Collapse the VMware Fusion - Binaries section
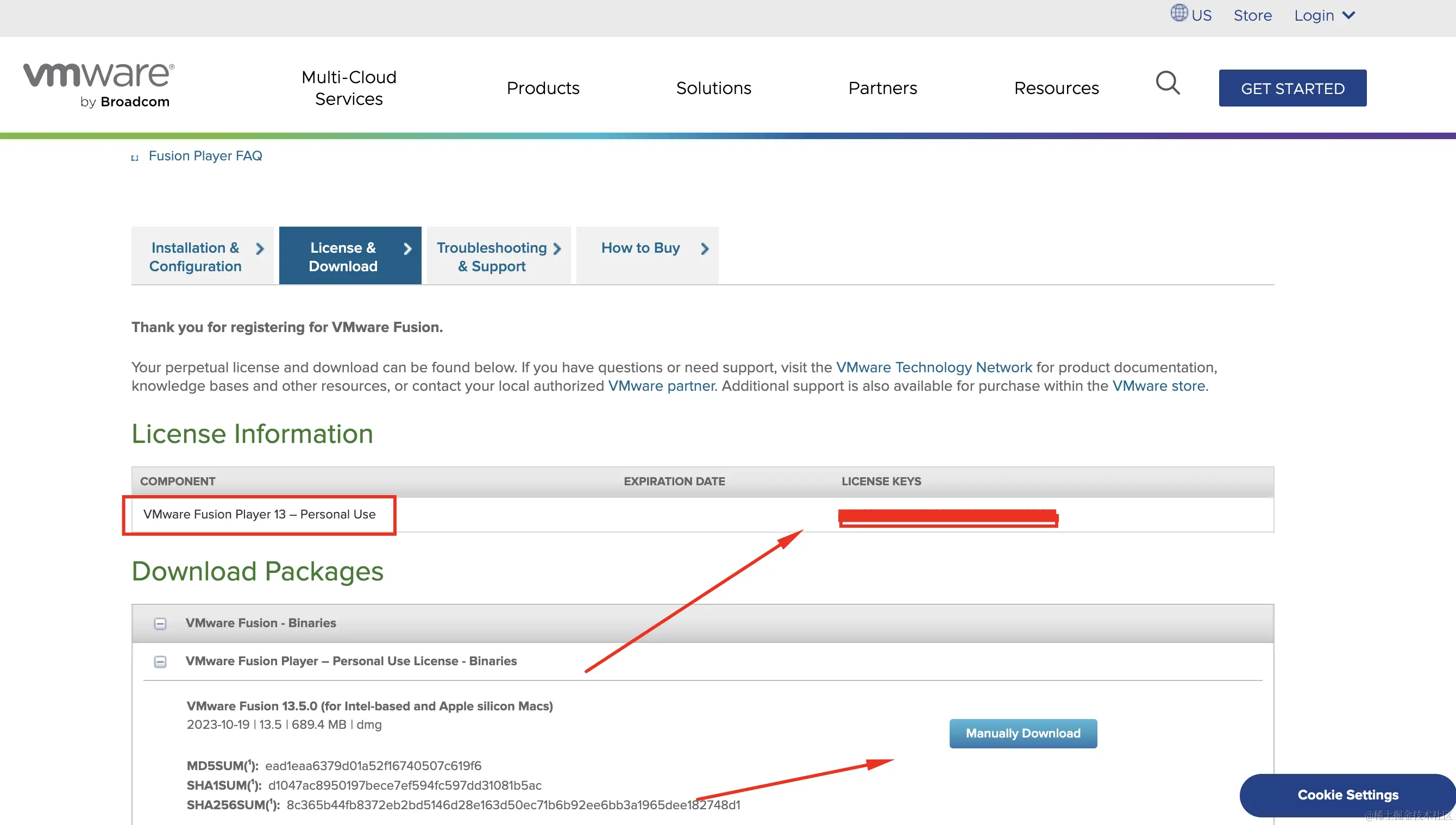The width and height of the screenshot is (1456, 825). click(x=160, y=623)
